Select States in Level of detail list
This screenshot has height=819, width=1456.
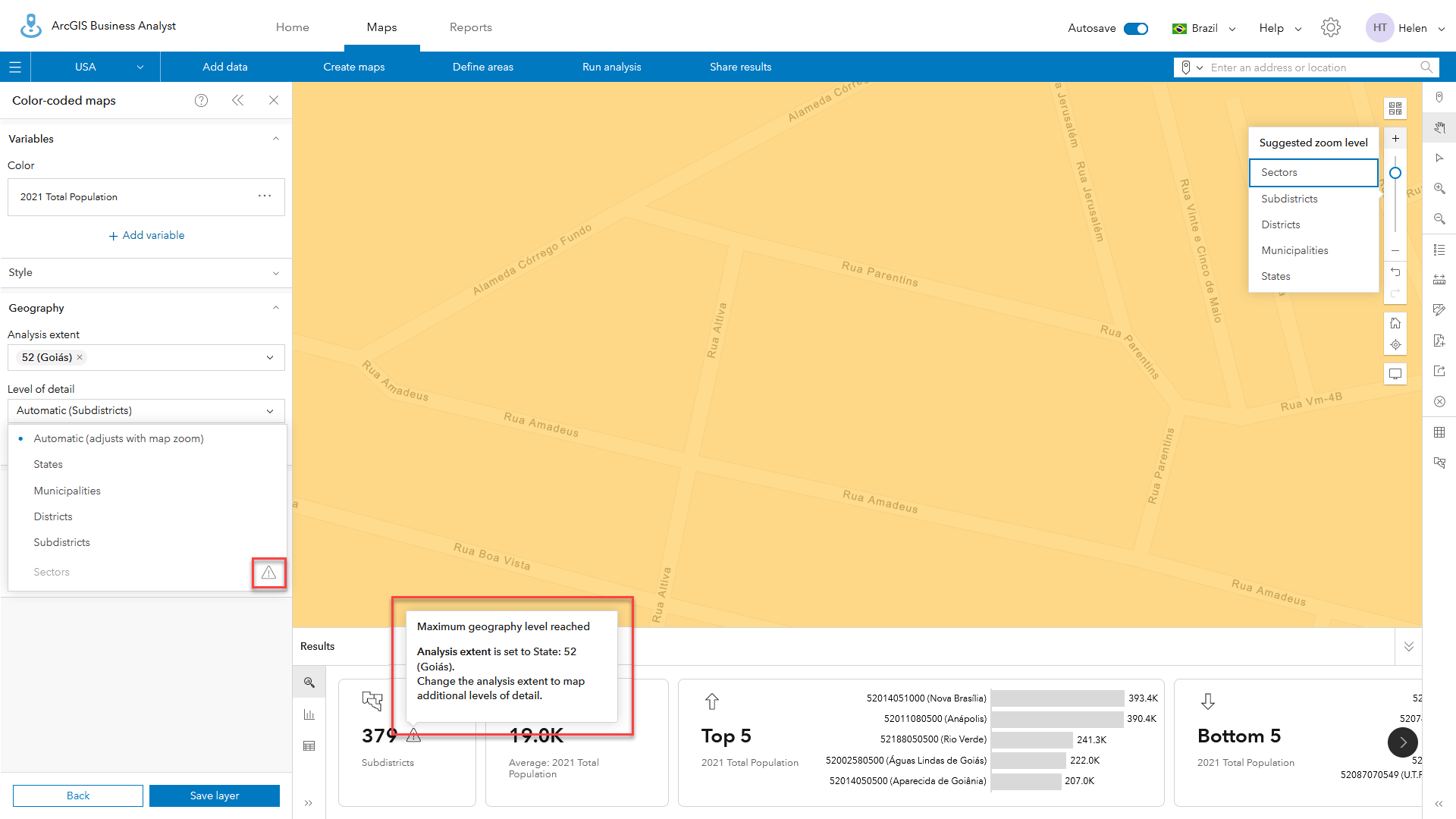pyautogui.click(x=48, y=464)
